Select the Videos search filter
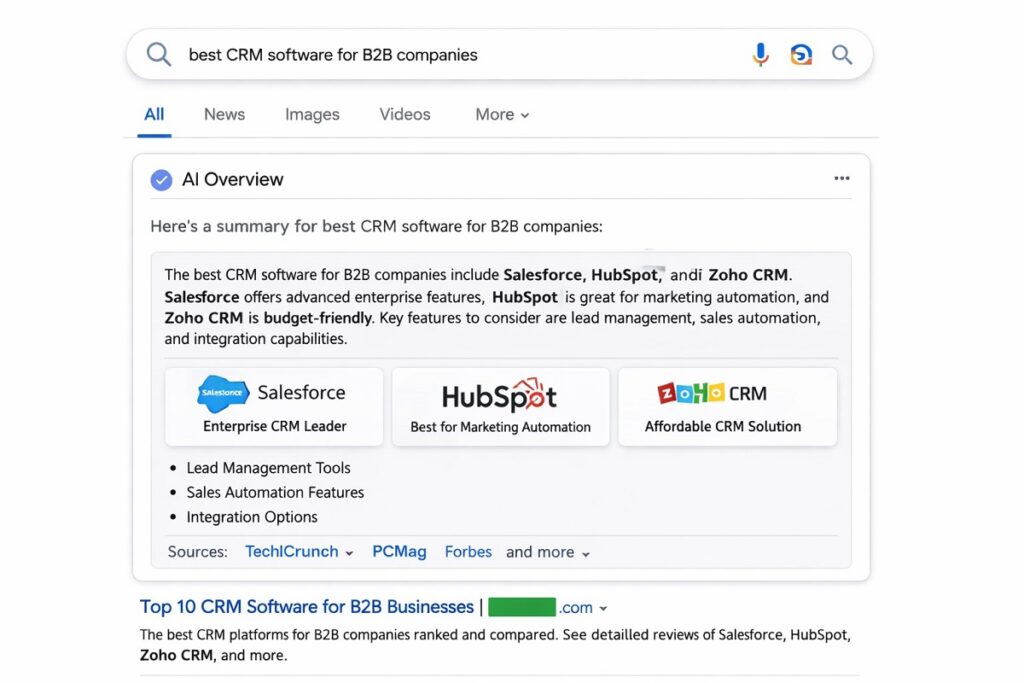Viewport: 1024px width, 683px height. pyautogui.click(x=404, y=114)
